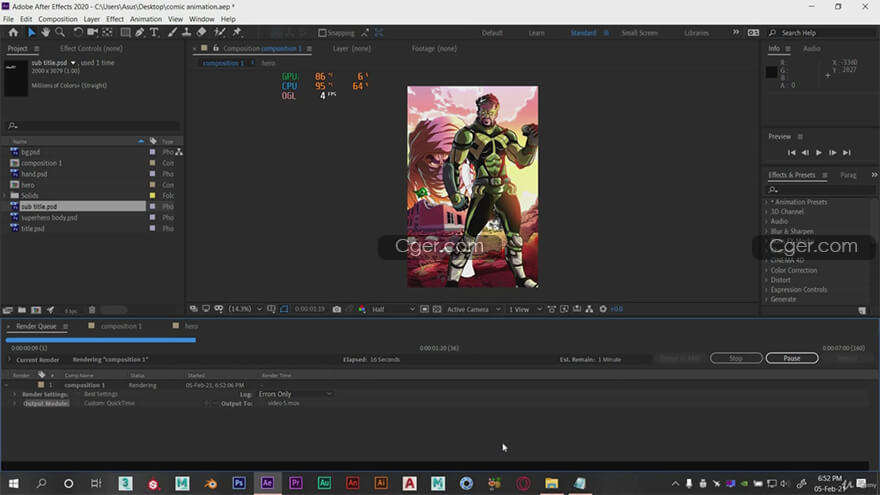Open the File menu
This screenshot has width=880, height=495.
[x=8, y=19]
